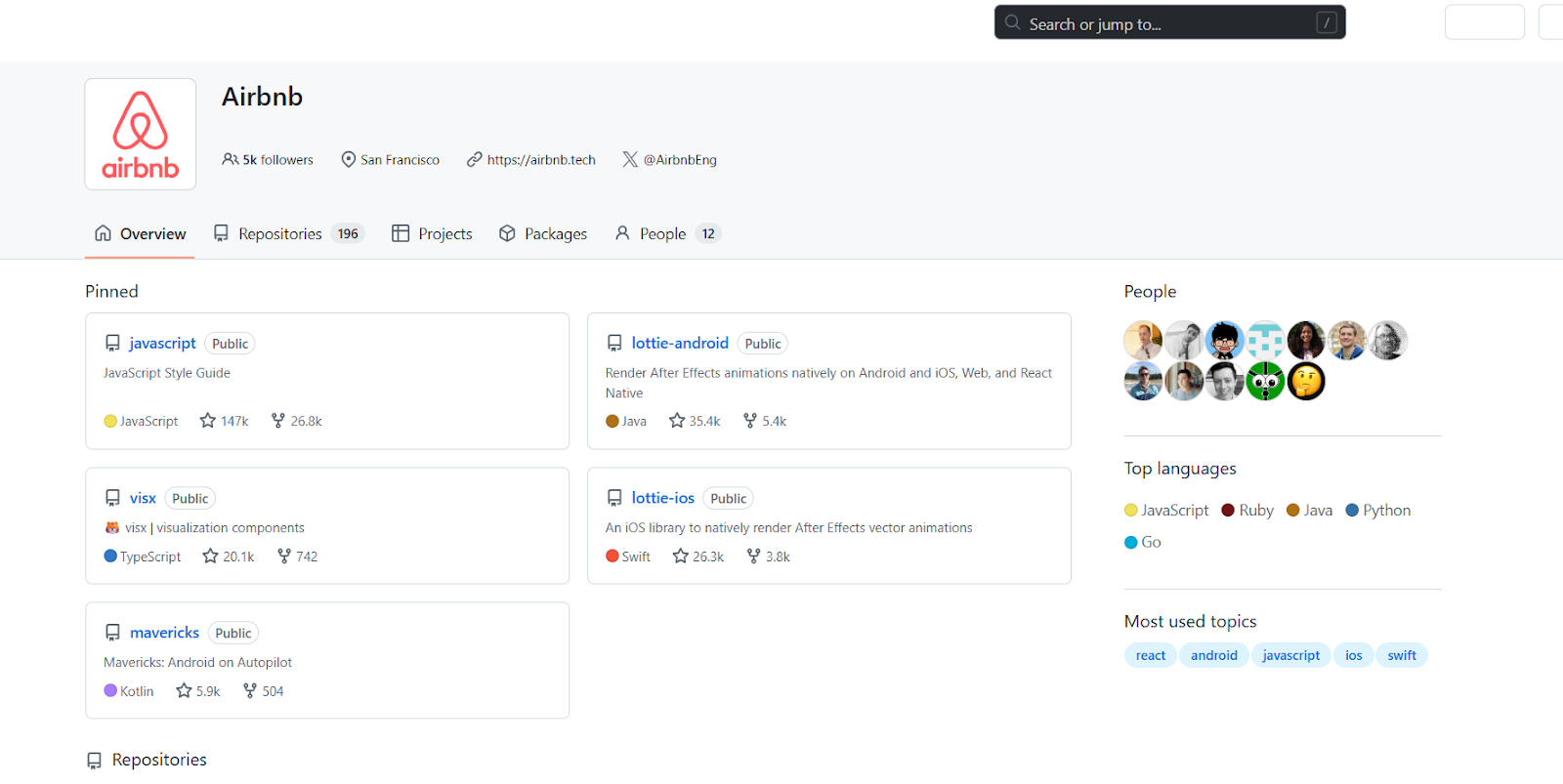Click the repository icon beside visx
This screenshot has height=784, width=1563.
coord(112,498)
